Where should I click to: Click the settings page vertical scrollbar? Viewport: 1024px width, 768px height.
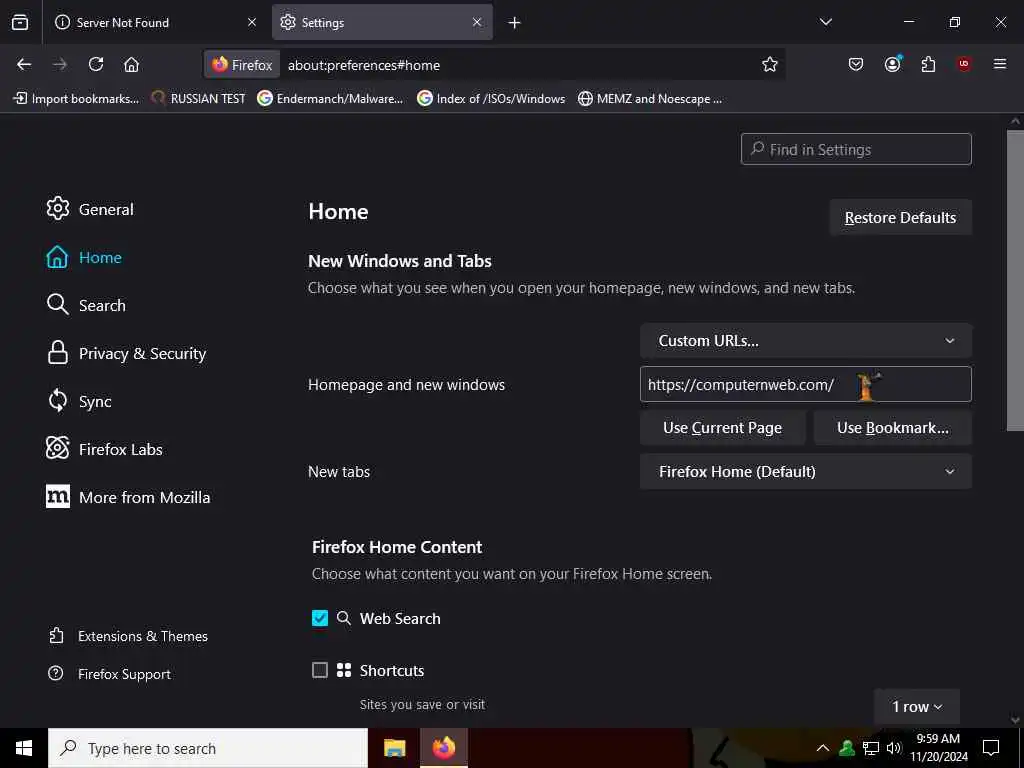coord(1015,281)
